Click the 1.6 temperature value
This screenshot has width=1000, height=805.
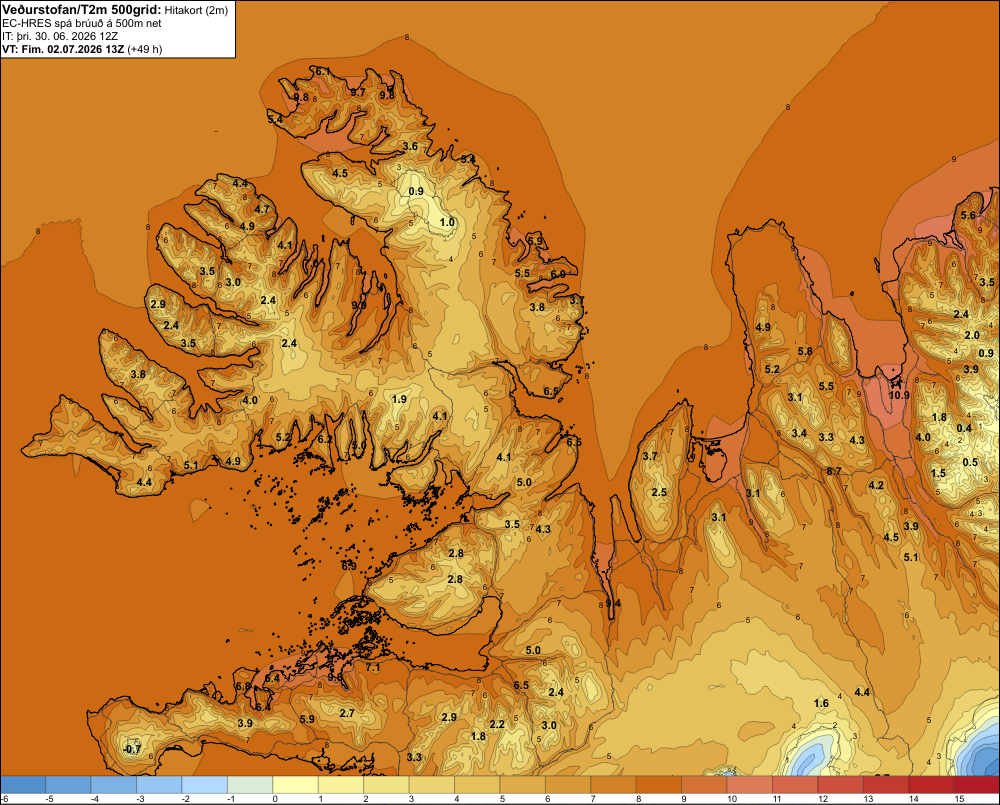[821, 703]
